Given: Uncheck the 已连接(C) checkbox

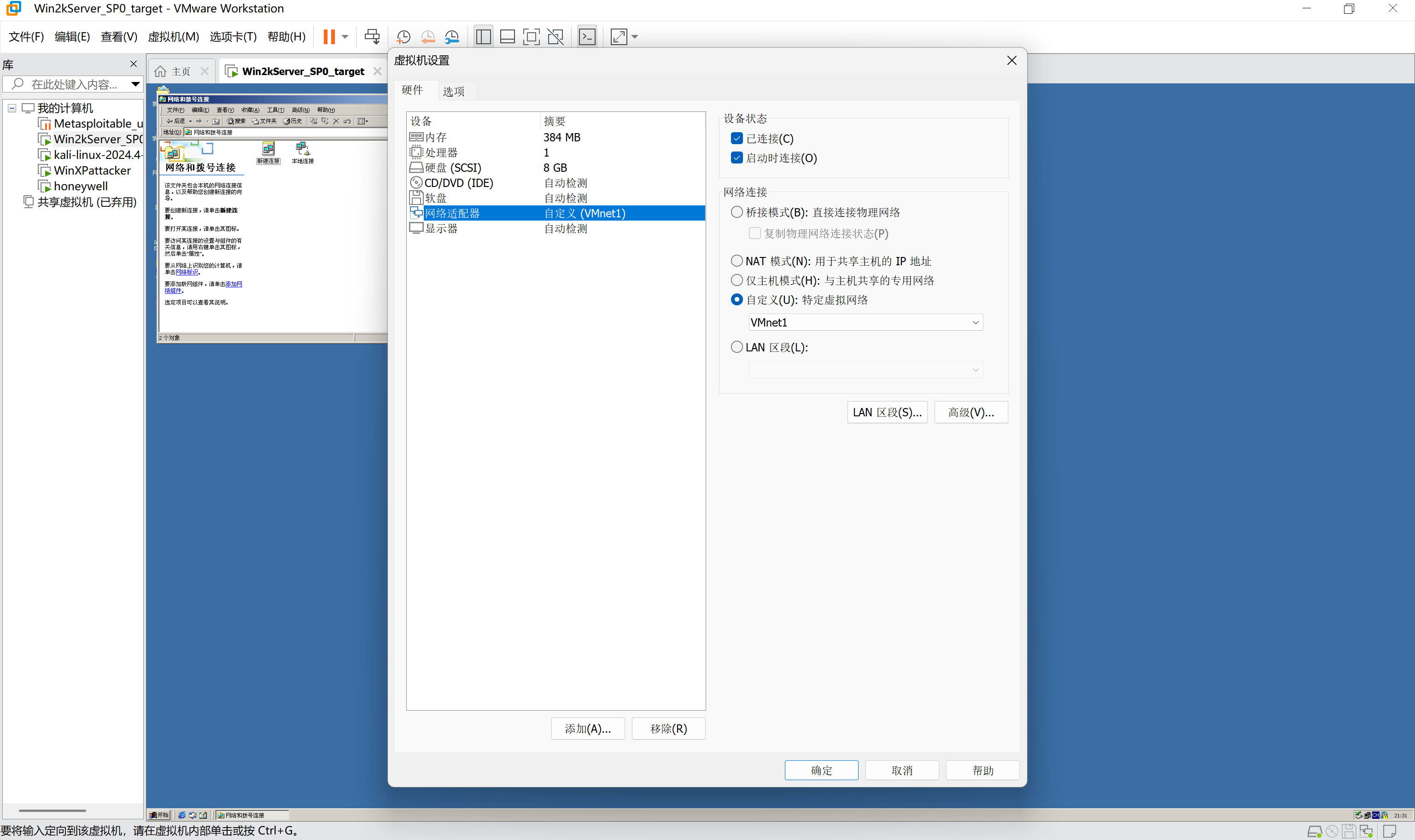Looking at the screenshot, I should pos(737,139).
